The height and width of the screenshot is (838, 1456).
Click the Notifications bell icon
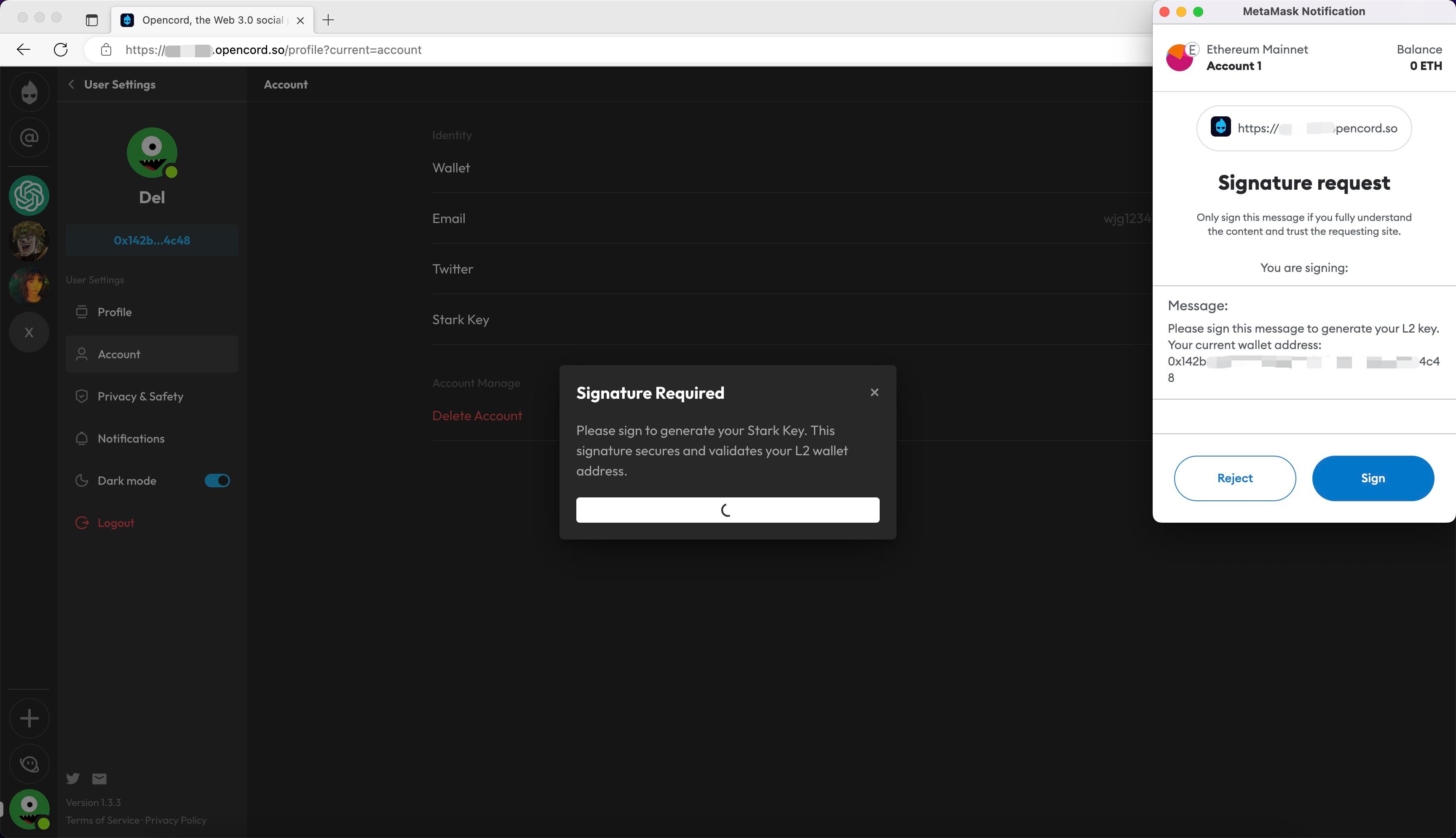coord(82,438)
